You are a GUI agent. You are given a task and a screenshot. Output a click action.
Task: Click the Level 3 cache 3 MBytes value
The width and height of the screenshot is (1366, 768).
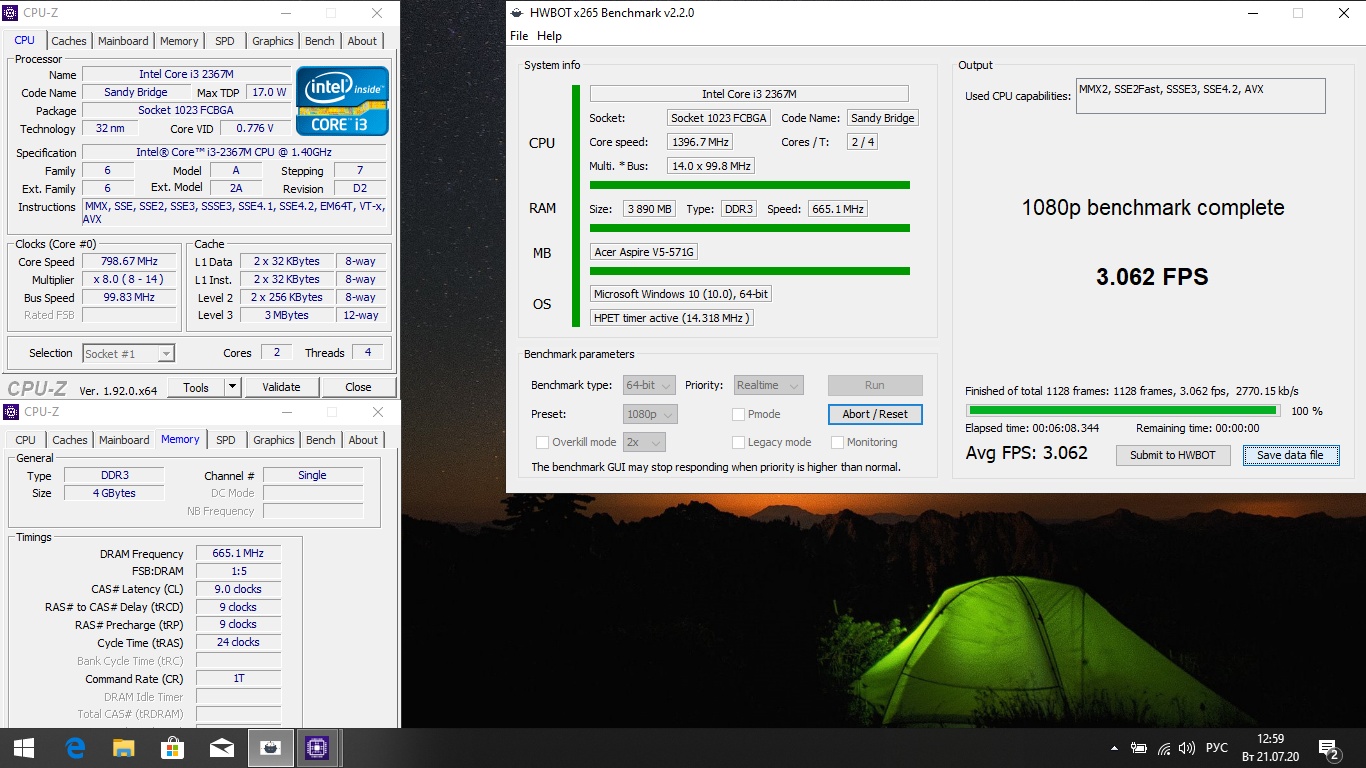click(x=287, y=316)
